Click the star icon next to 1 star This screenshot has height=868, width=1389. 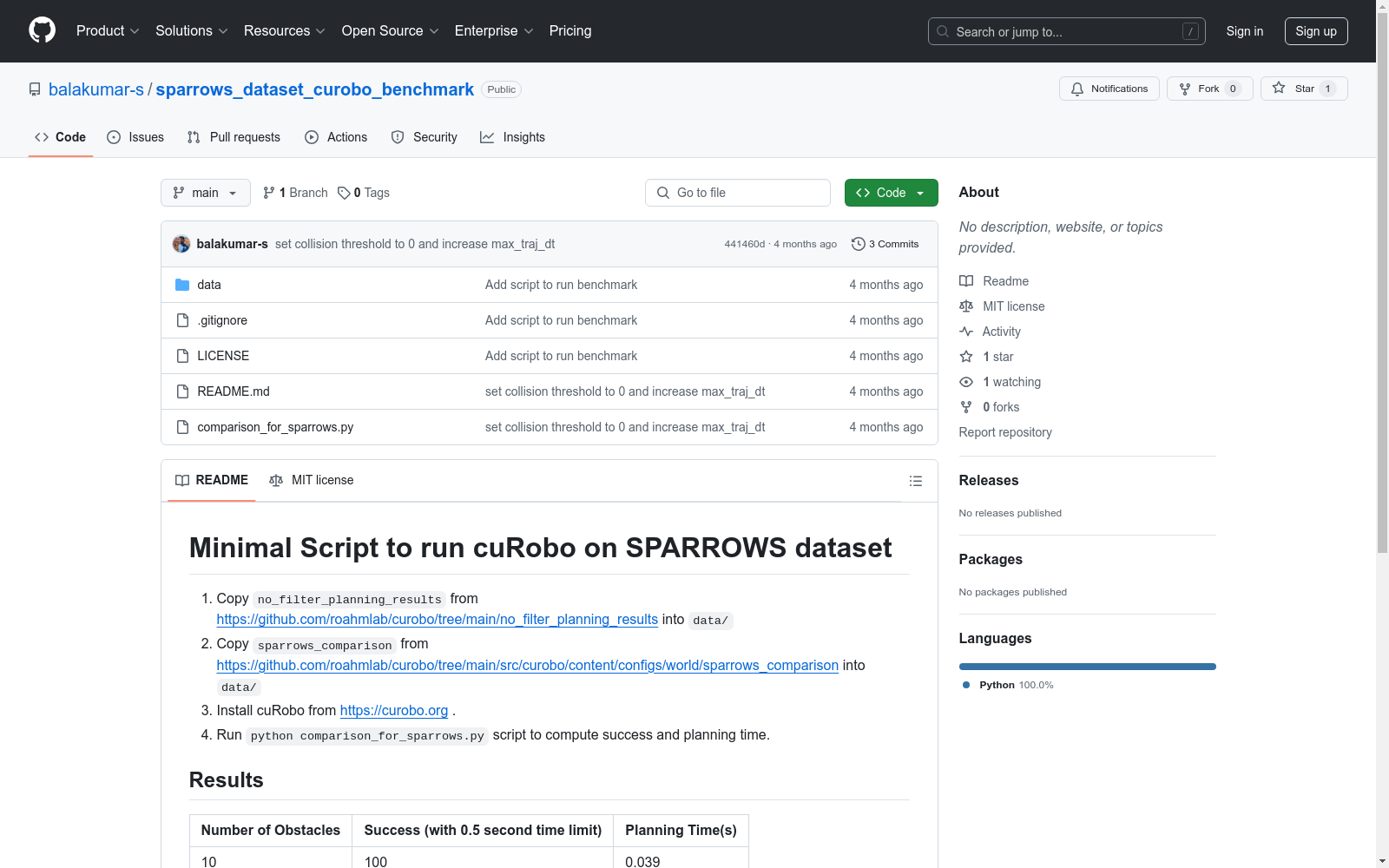coord(966,357)
